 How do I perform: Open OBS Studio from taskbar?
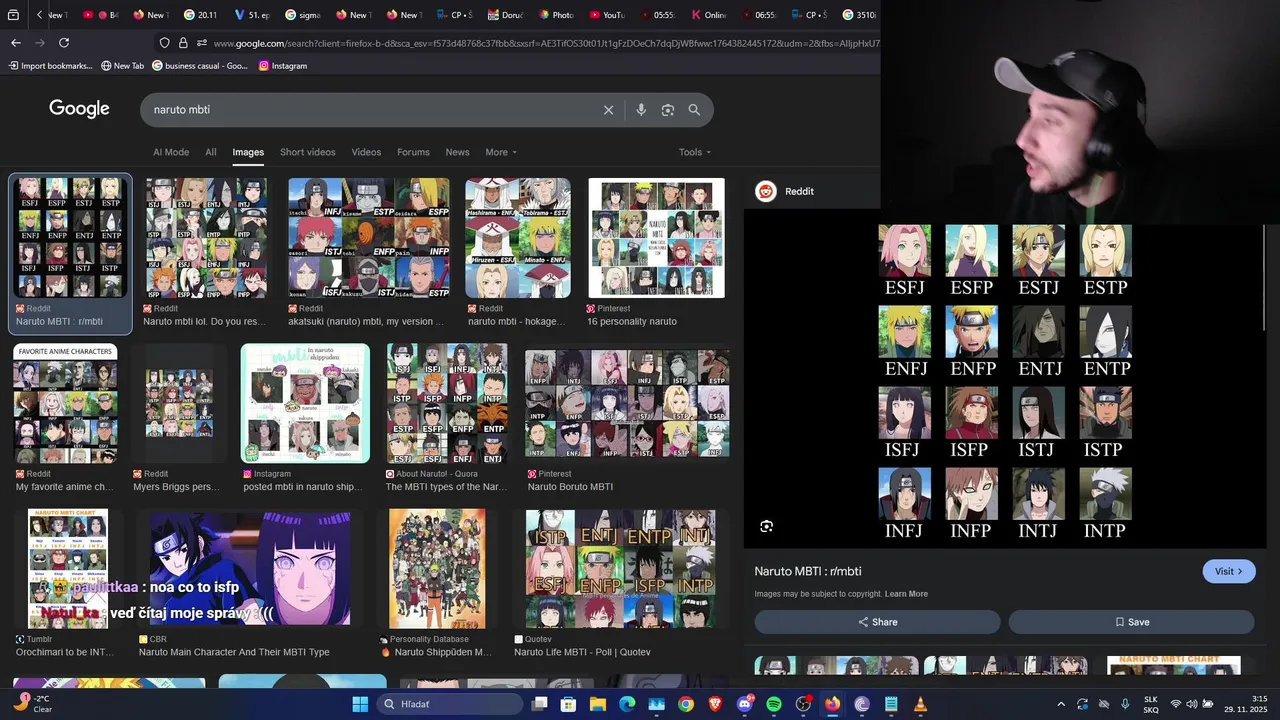[x=803, y=704]
